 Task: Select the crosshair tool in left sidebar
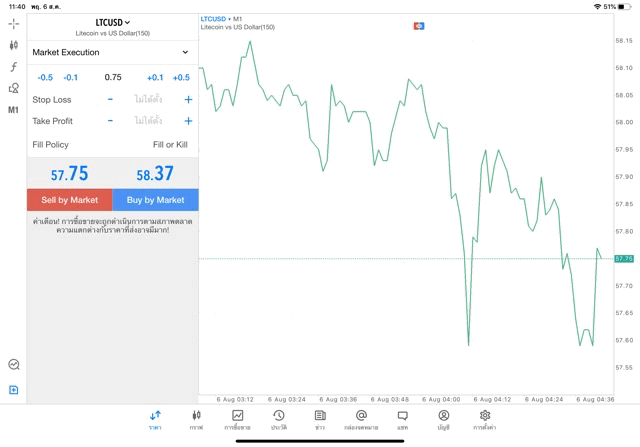click(x=13, y=23)
